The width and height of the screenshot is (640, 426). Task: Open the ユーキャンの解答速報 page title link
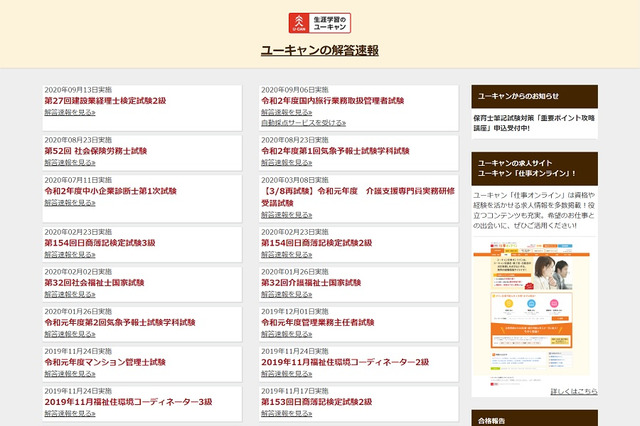click(x=320, y=50)
